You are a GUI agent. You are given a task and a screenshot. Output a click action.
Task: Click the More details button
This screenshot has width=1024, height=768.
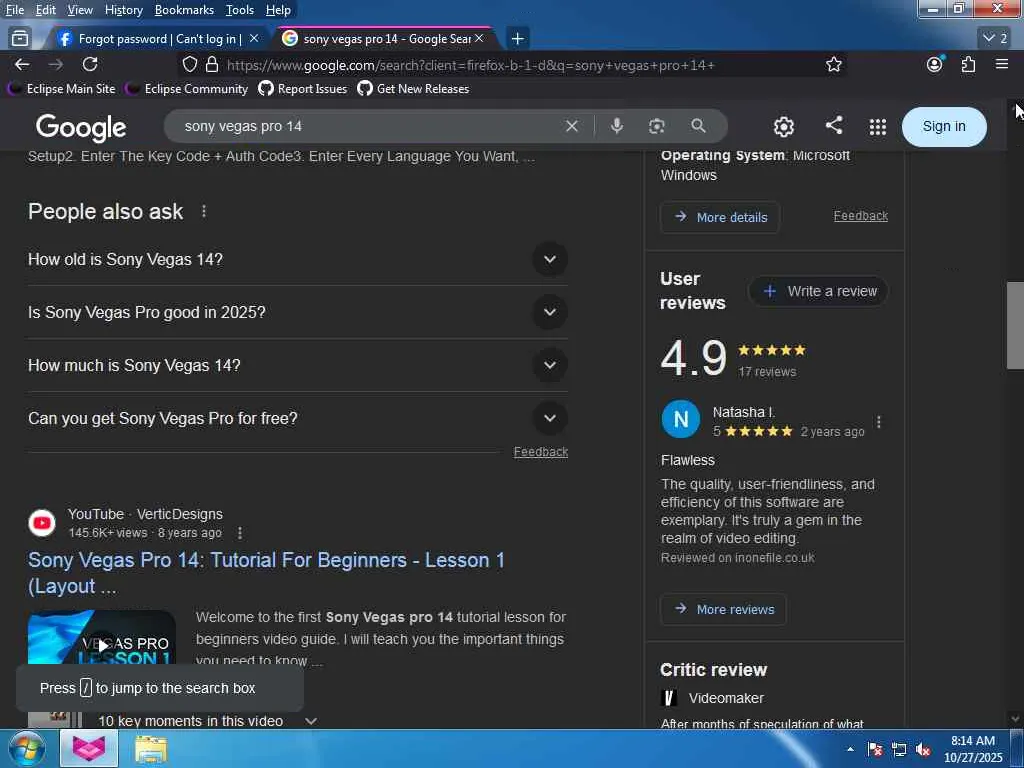click(720, 217)
